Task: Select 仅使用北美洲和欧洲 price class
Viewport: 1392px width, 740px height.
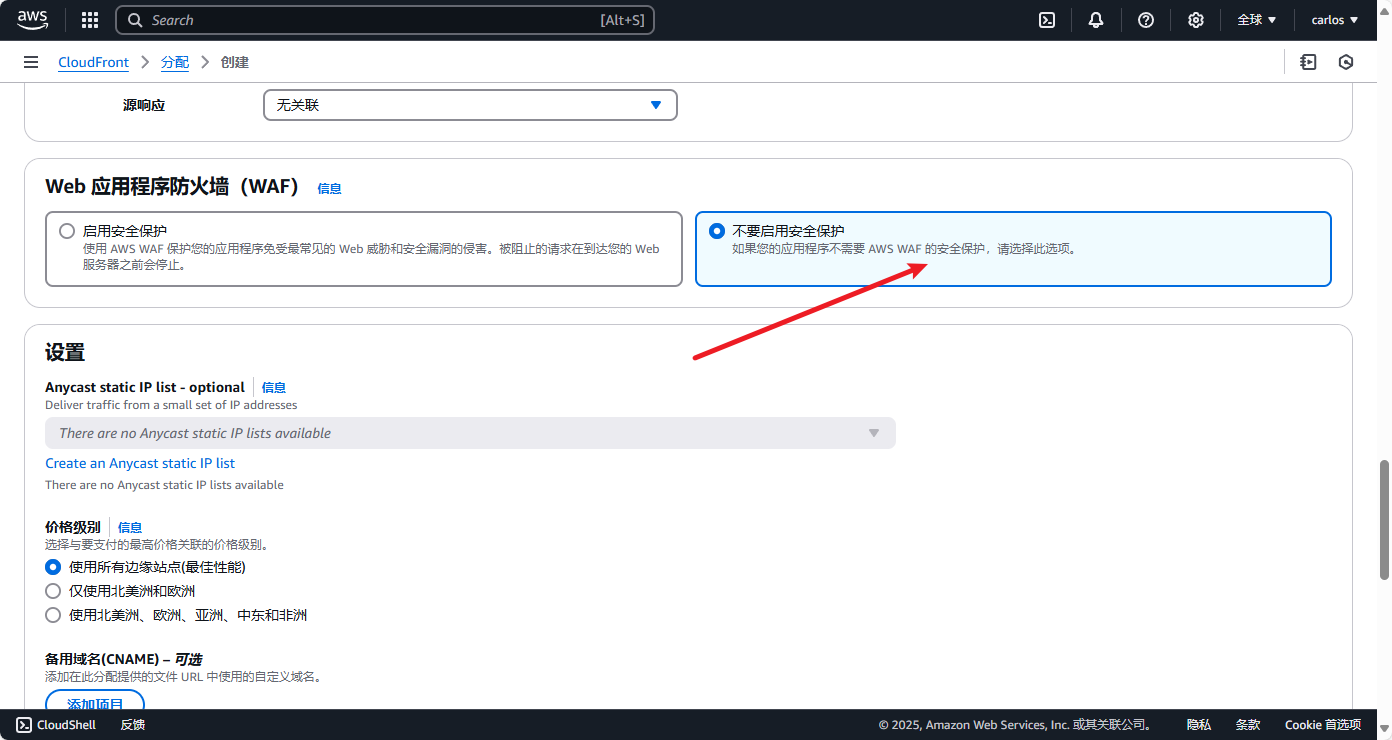Action: tap(54, 591)
